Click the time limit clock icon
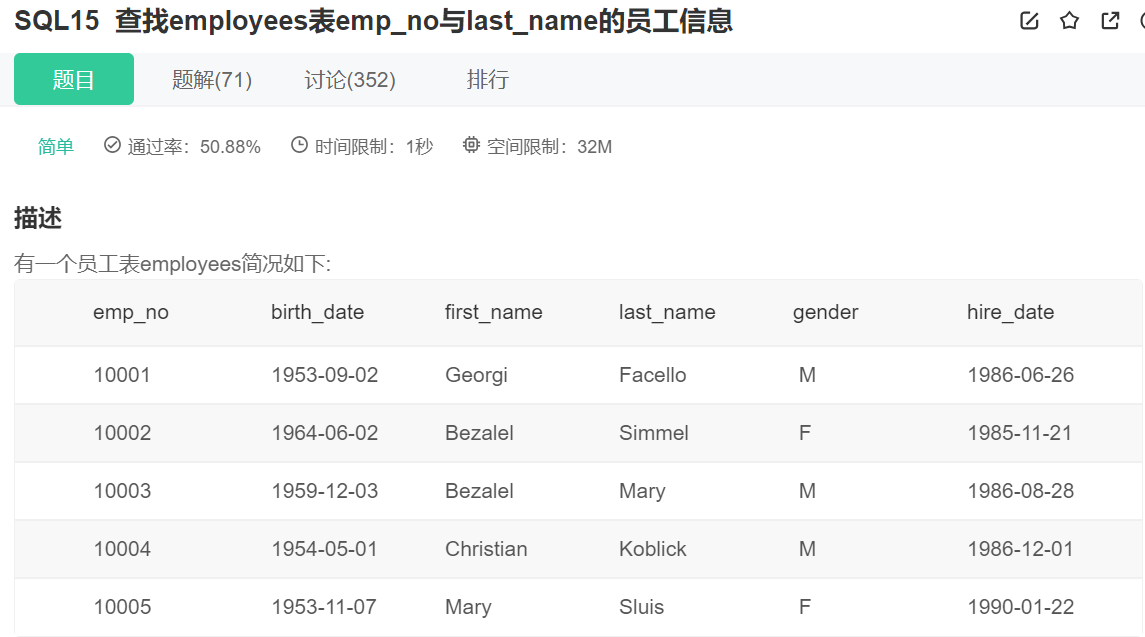This screenshot has width=1145, height=637. [x=299, y=146]
